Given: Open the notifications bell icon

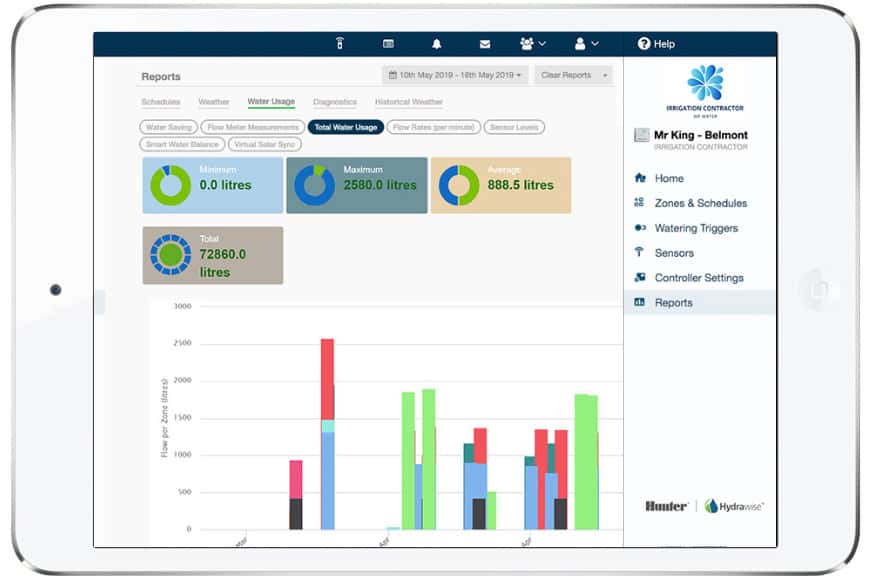Looking at the screenshot, I should point(436,44).
